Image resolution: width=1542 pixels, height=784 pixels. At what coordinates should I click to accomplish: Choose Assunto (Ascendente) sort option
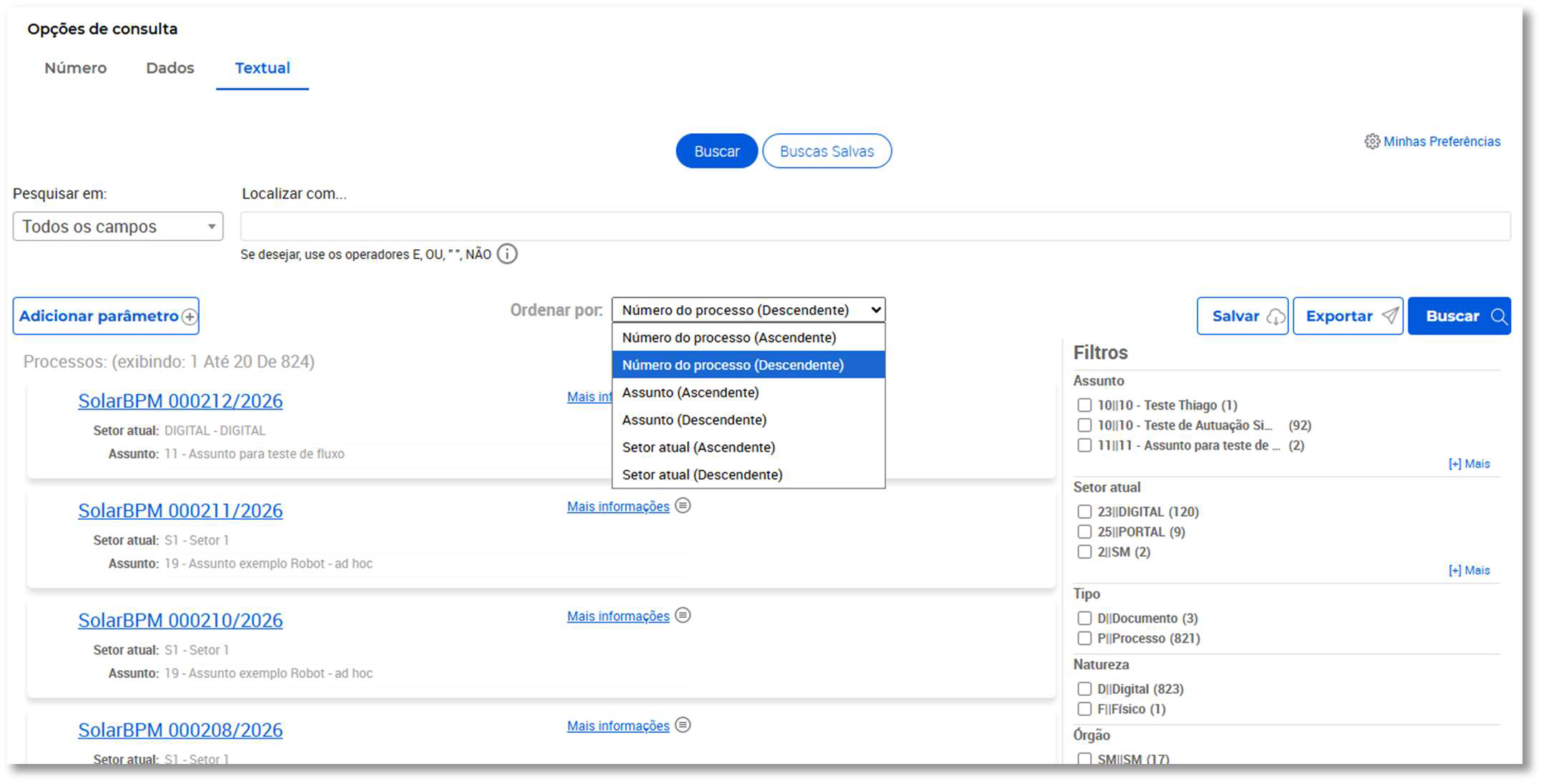[748, 392]
